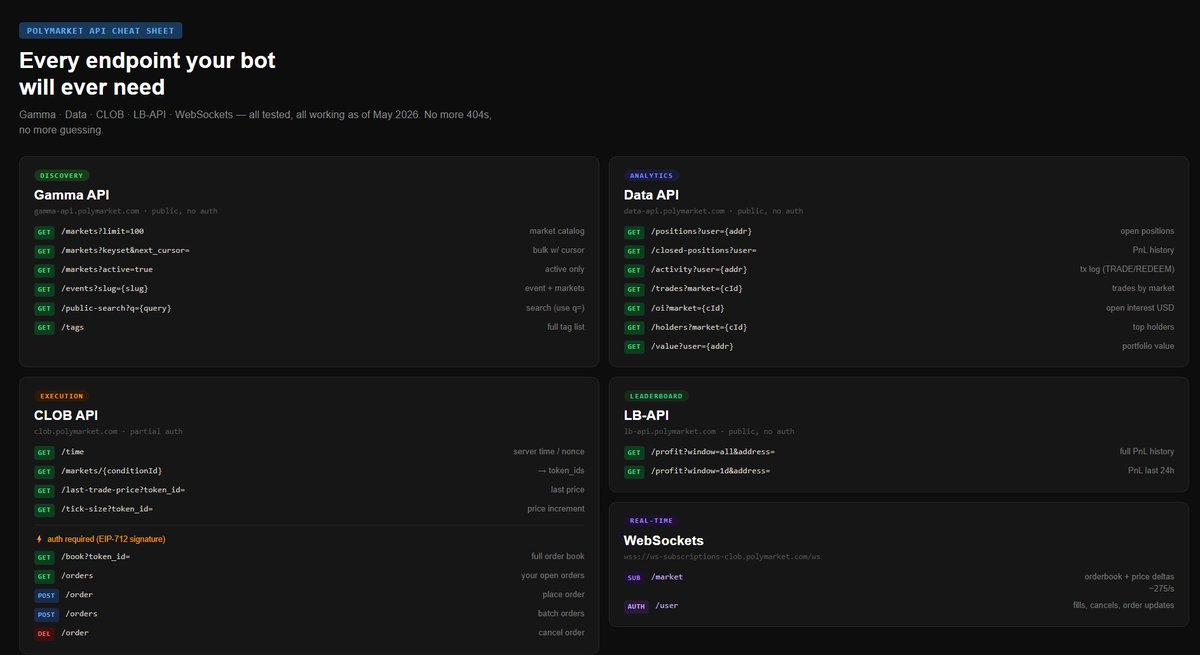The image size is (1200, 655).
Task: Select the /markets?active=true endpoint
Action: (x=107, y=269)
